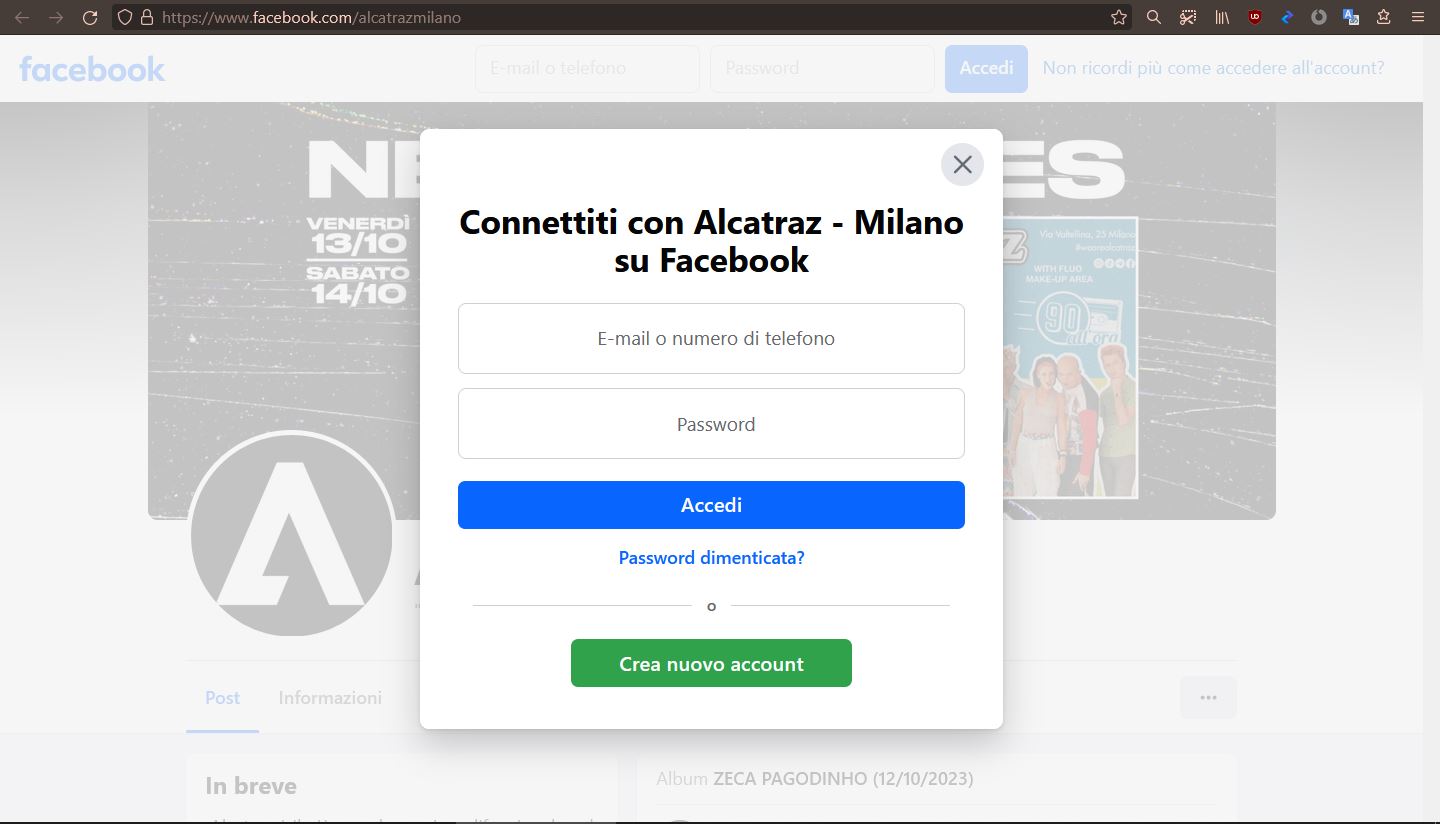Click the facebook logo
This screenshot has height=824, width=1440.
tap(92, 69)
